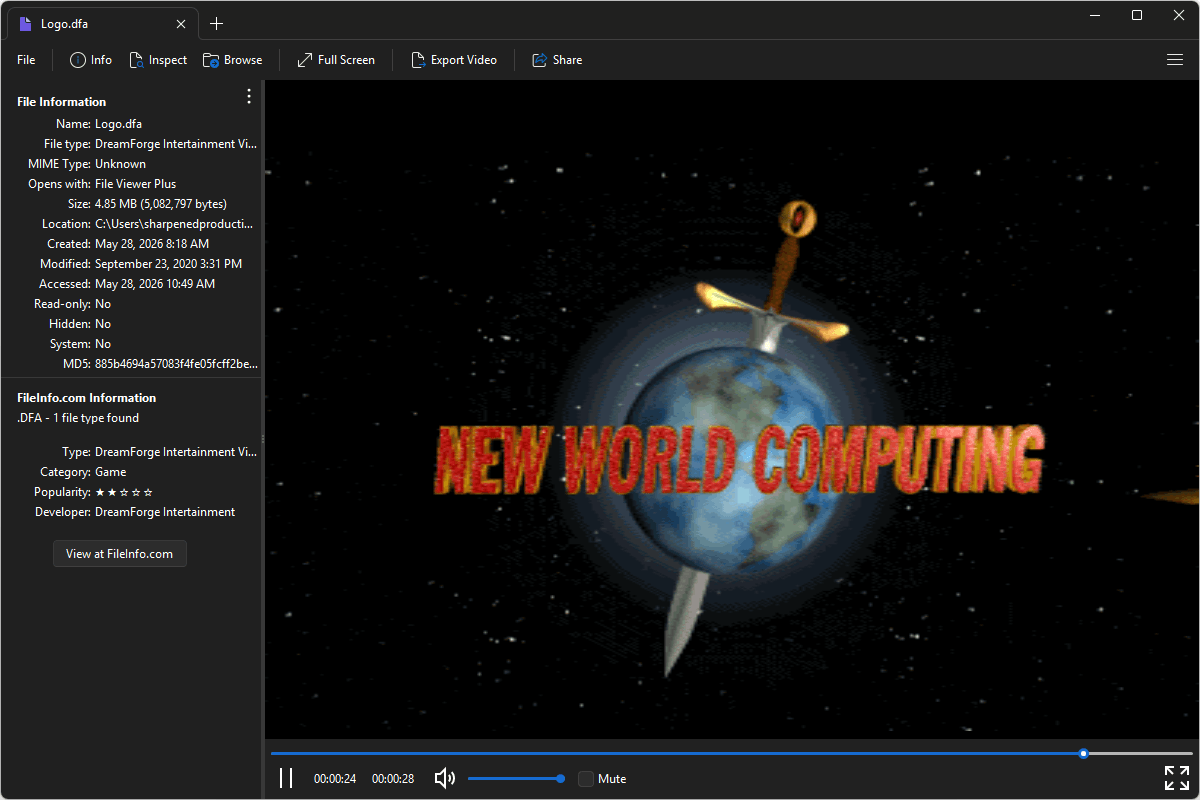This screenshot has height=800, width=1200.
Task: Click the FileInfo.com Information heading
Action: [87, 398]
